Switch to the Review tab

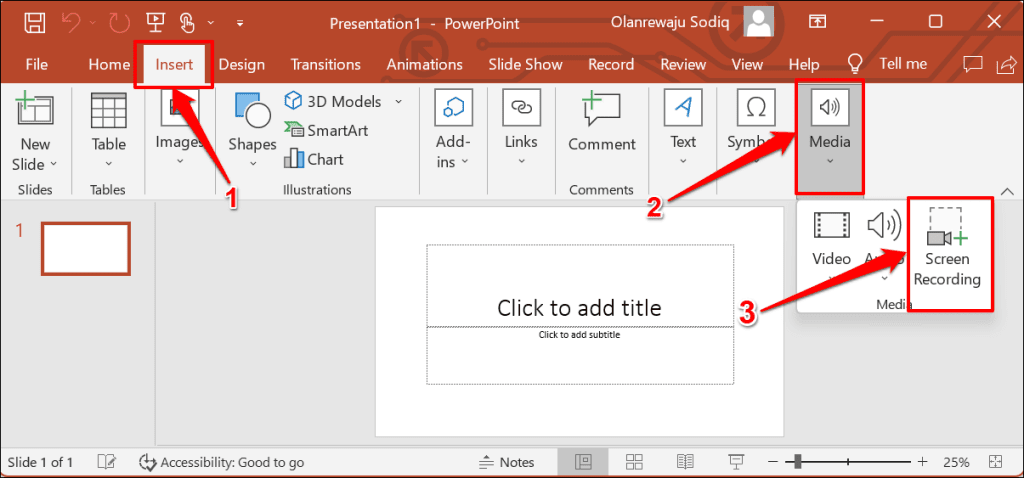click(x=682, y=65)
